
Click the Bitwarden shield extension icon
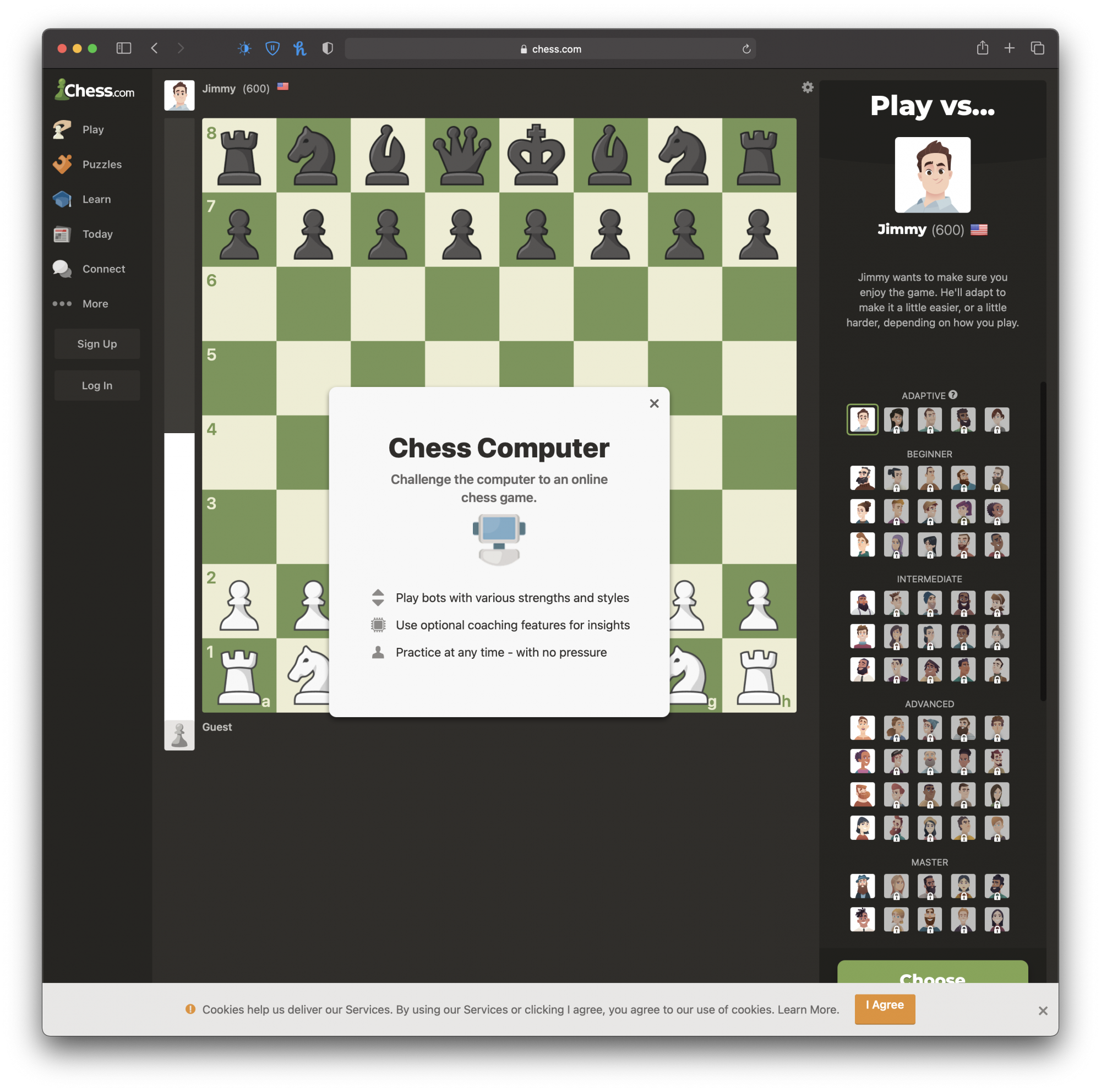point(272,48)
